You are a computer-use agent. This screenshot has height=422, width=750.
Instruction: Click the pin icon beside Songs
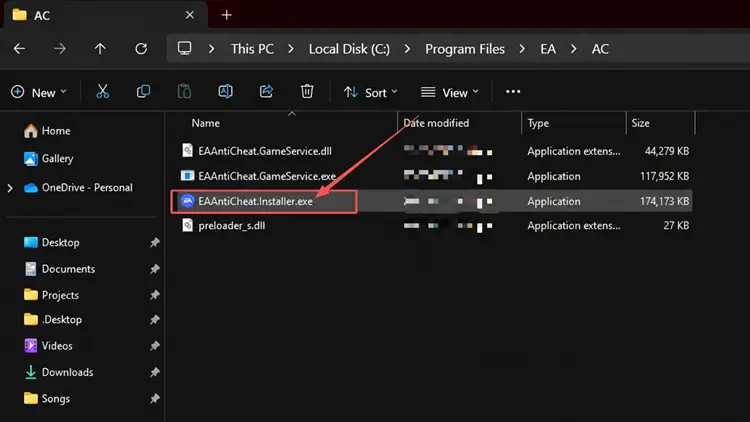(154, 398)
